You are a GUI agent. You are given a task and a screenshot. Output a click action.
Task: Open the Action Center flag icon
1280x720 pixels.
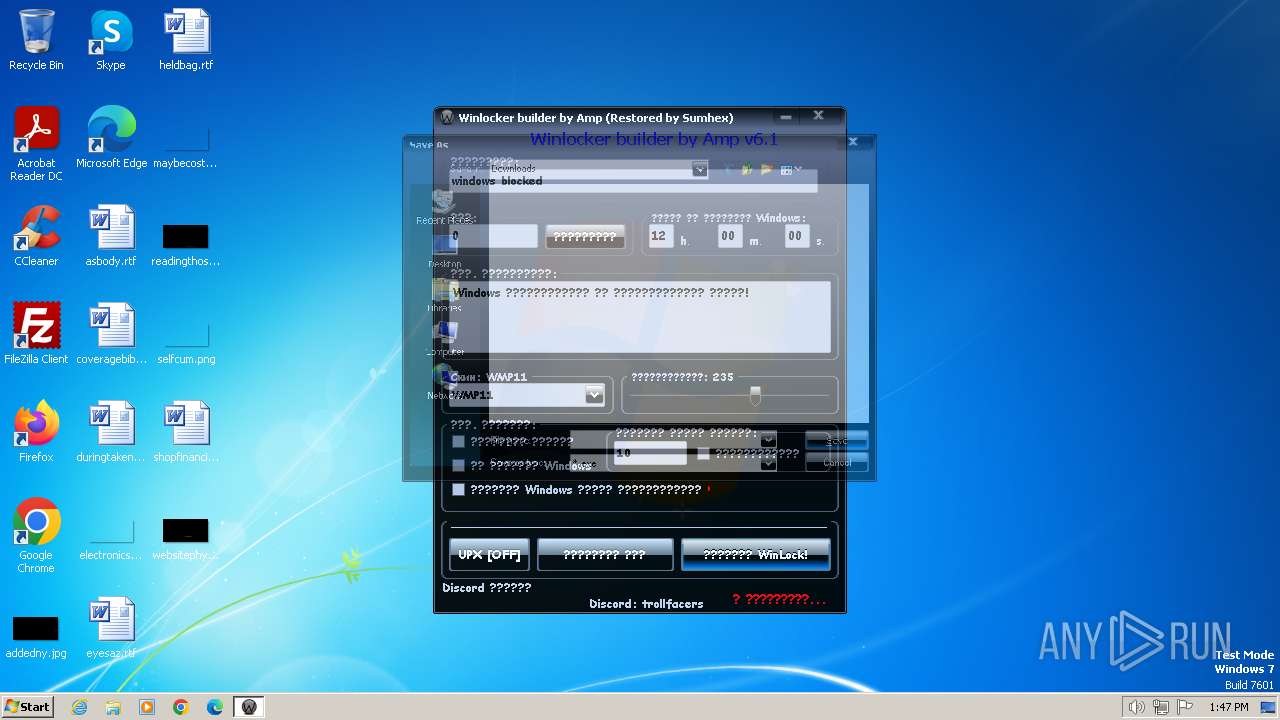[x=1185, y=707]
